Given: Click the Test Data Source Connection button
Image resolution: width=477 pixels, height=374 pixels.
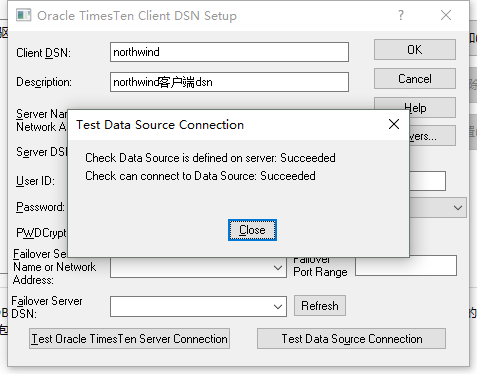Looking at the screenshot, I should pos(351,339).
